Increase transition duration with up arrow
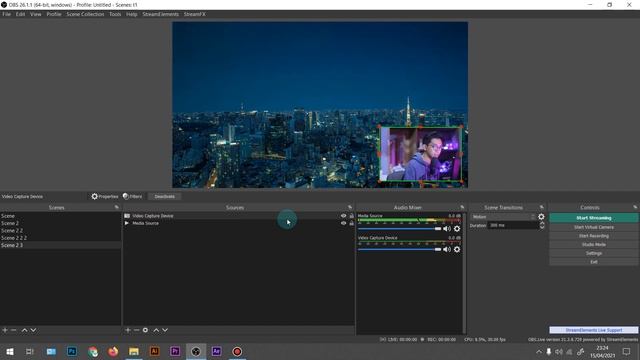This screenshot has height=360, width=640. point(542,223)
